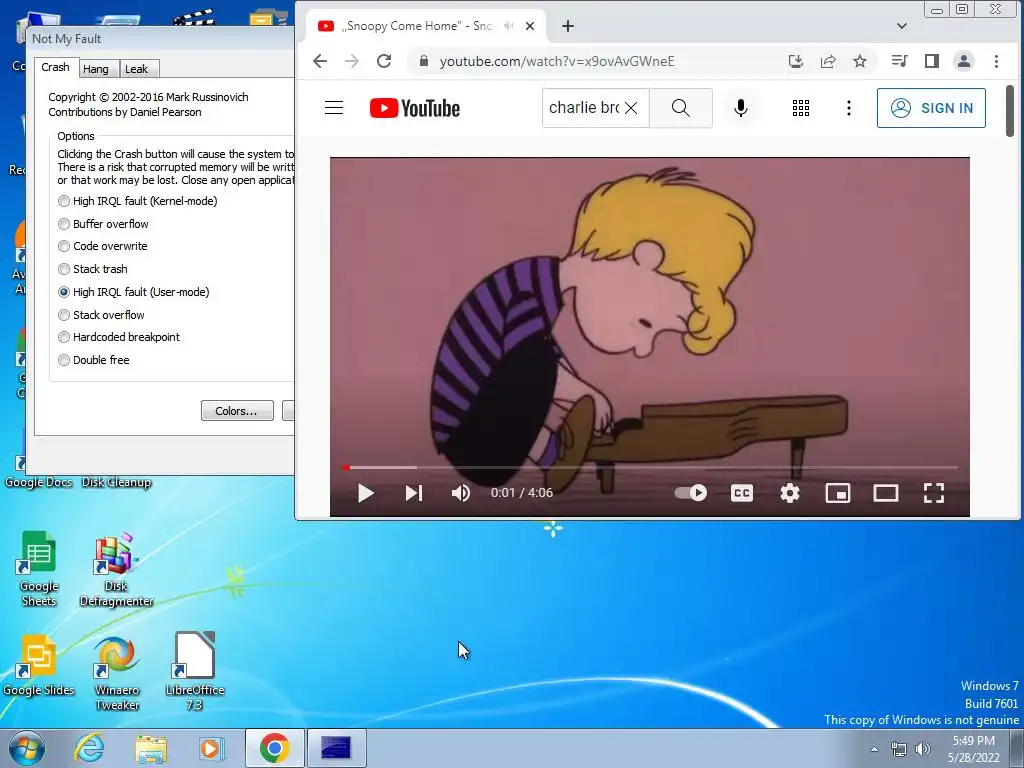Open the Windows Start menu

(26, 748)
